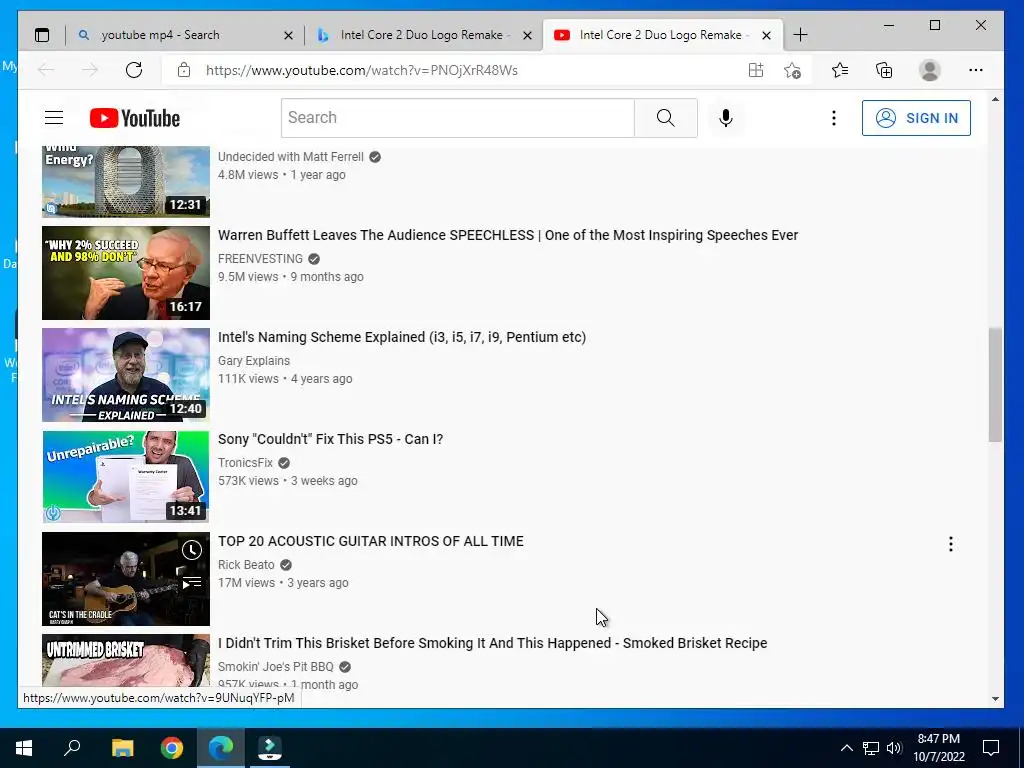This screenshot has width=1024, height=768.
Task: Click Gary Explains channel name
Action: pyautogui.click(x=254, y=360)
